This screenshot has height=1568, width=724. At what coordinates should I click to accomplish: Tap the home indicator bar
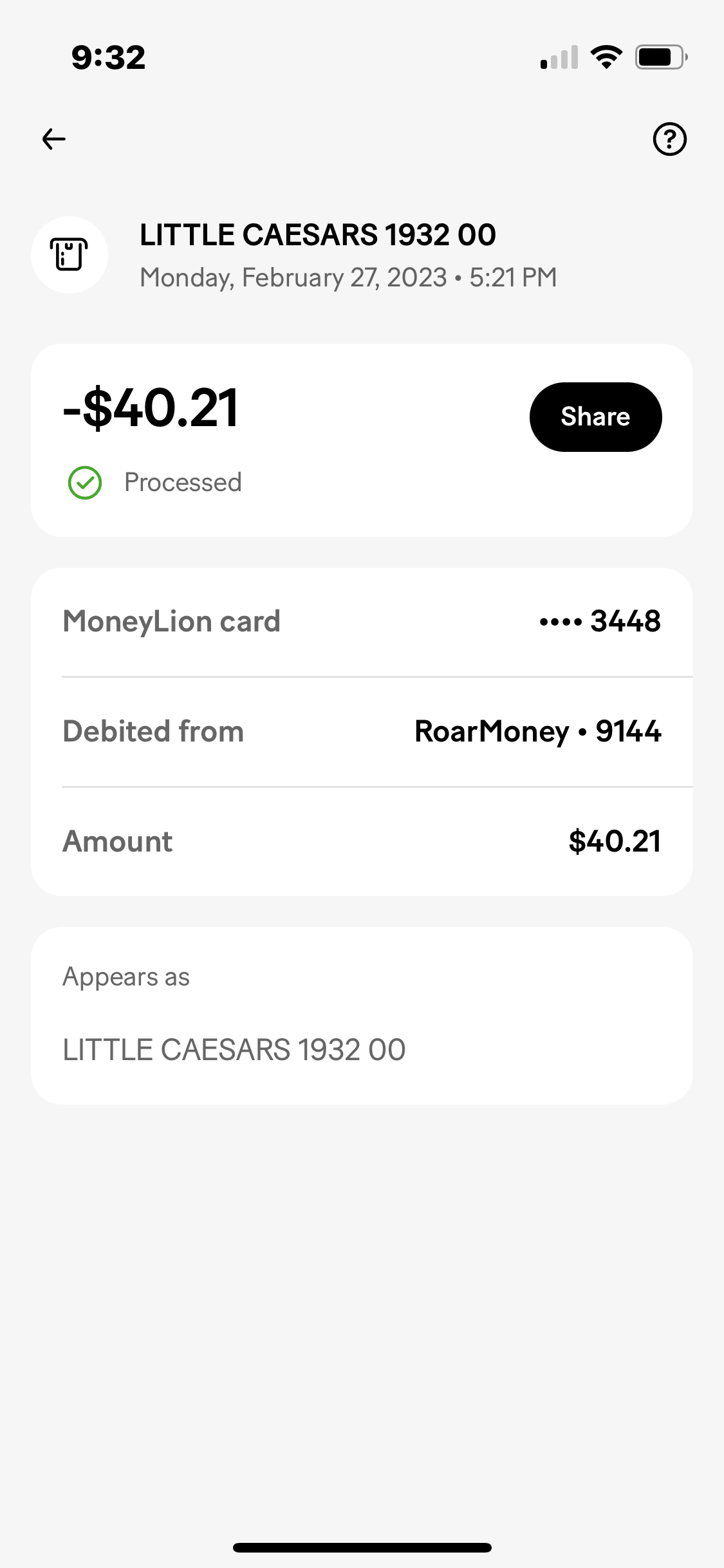(x=362, y=1547)
